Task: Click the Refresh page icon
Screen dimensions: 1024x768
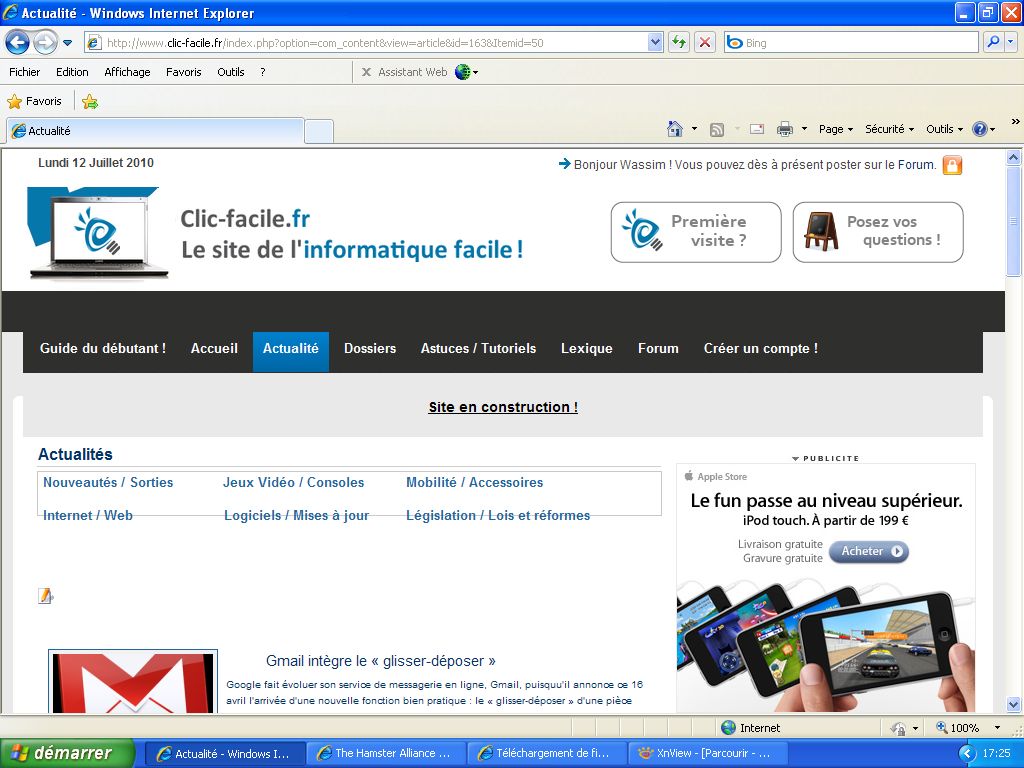Action: click(x=679, y=42)
